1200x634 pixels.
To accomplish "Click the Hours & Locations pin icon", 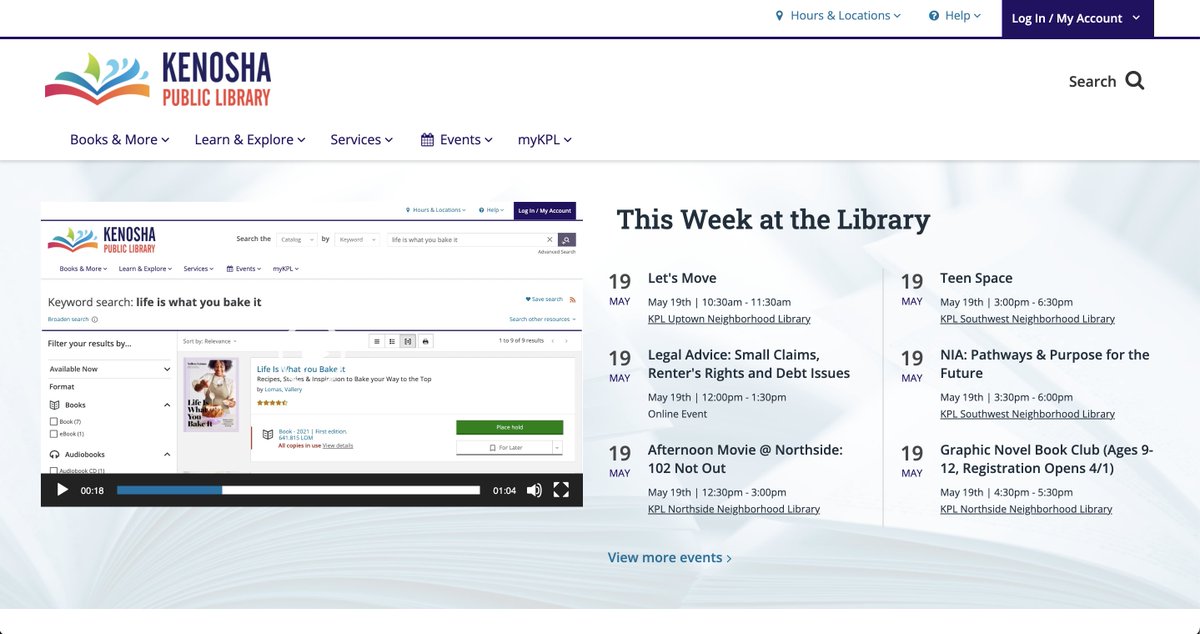I will click(x=780, y=16).
